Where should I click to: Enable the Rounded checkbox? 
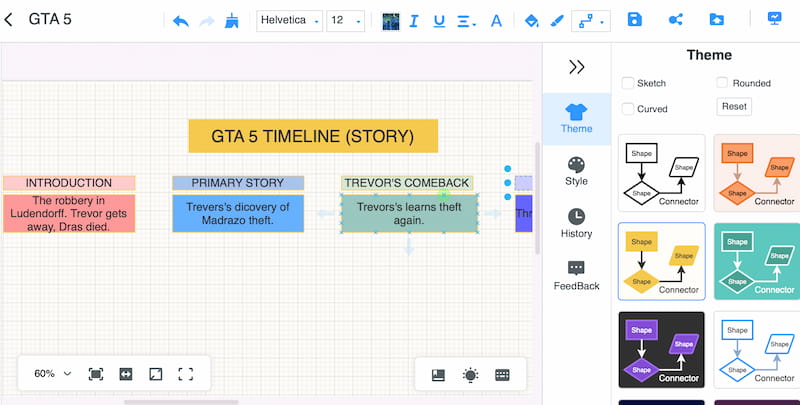(x=722, y=83)
